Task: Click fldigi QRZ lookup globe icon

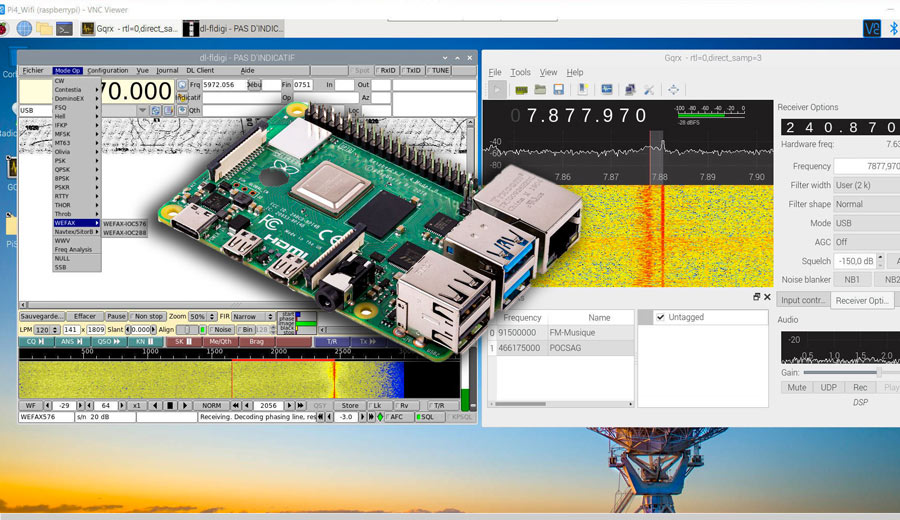Action: [x=182, y=85]
